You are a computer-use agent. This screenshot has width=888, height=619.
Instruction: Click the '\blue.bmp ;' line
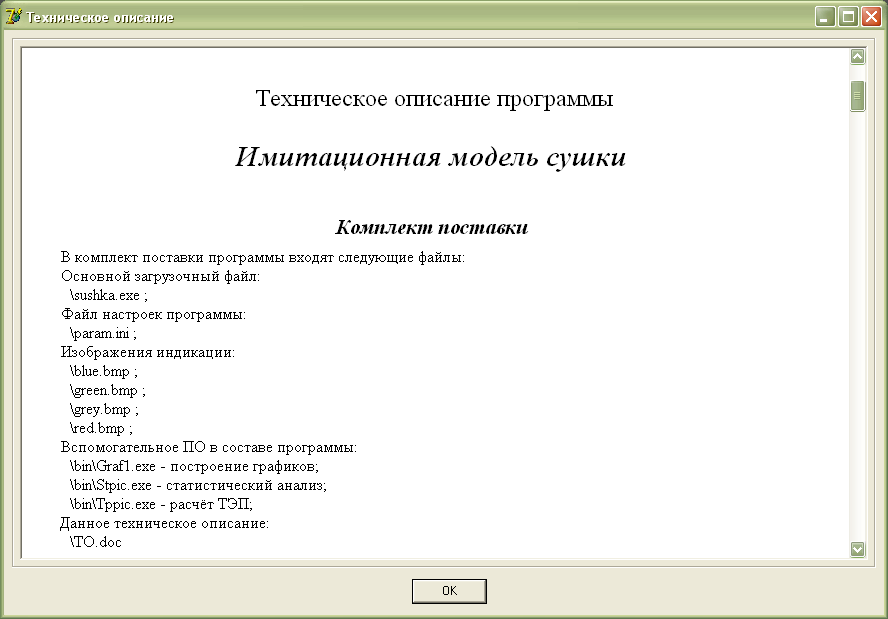[104, 372]
